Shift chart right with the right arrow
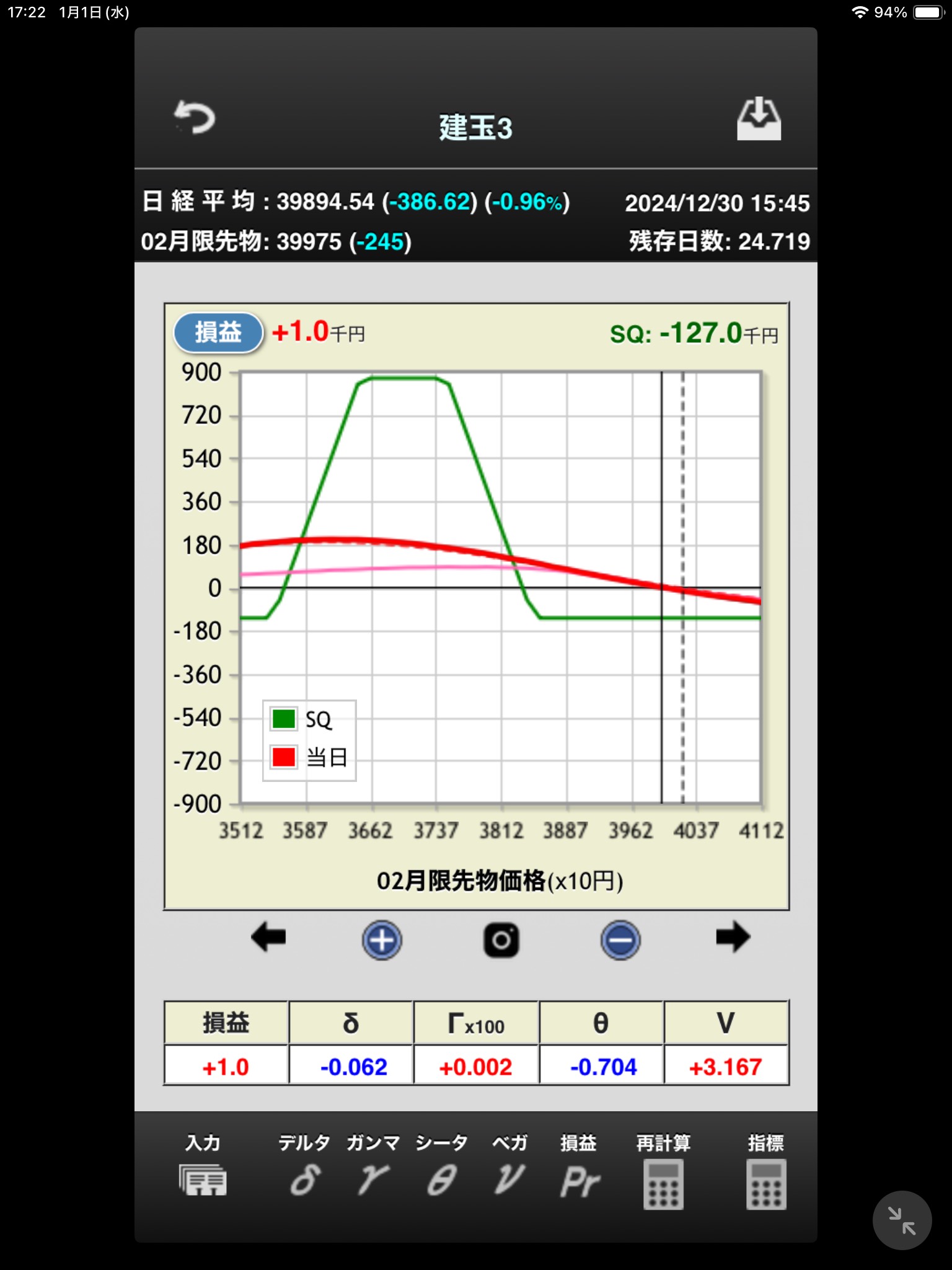 (733, 938)
